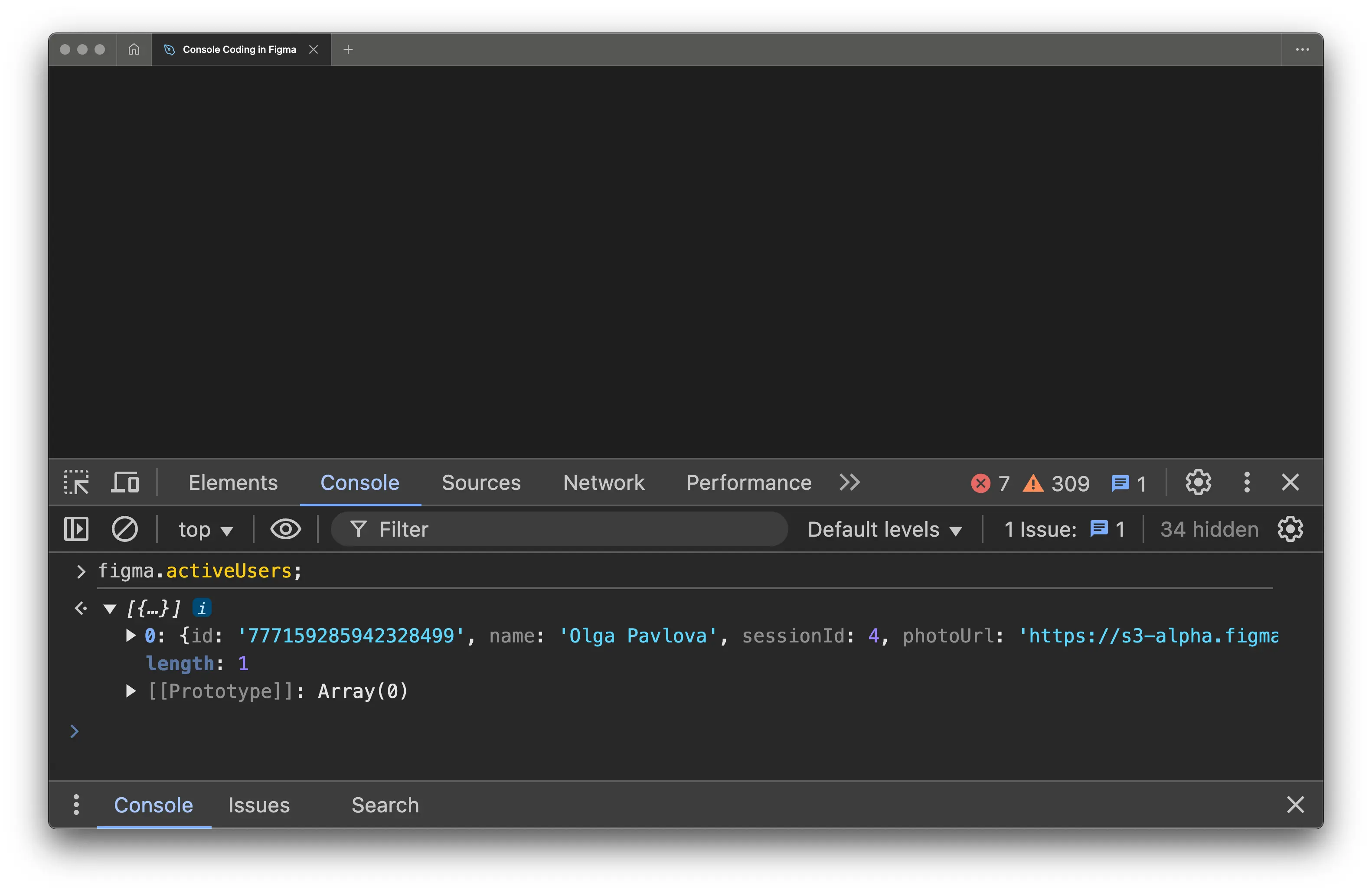
Task: Click the length: 1 property
Action: pos(197,663)
